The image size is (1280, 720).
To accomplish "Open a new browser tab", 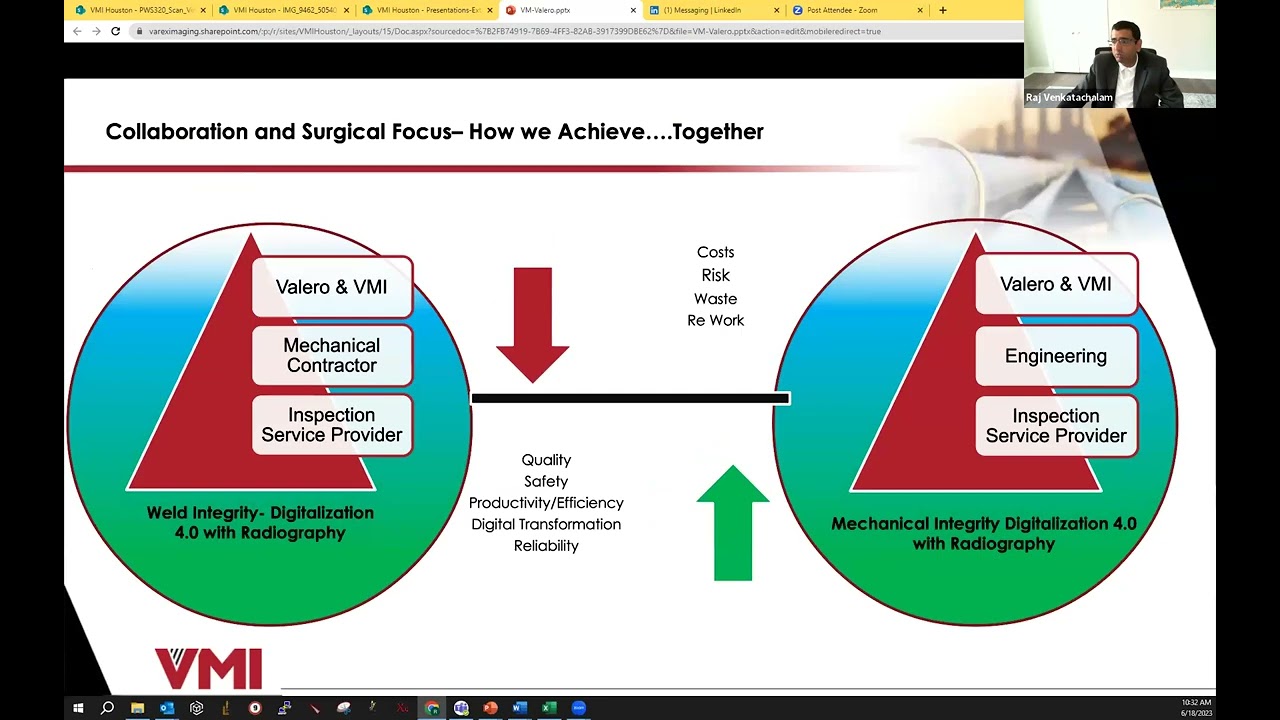I will pyautogui.click(x=942, y=10).
